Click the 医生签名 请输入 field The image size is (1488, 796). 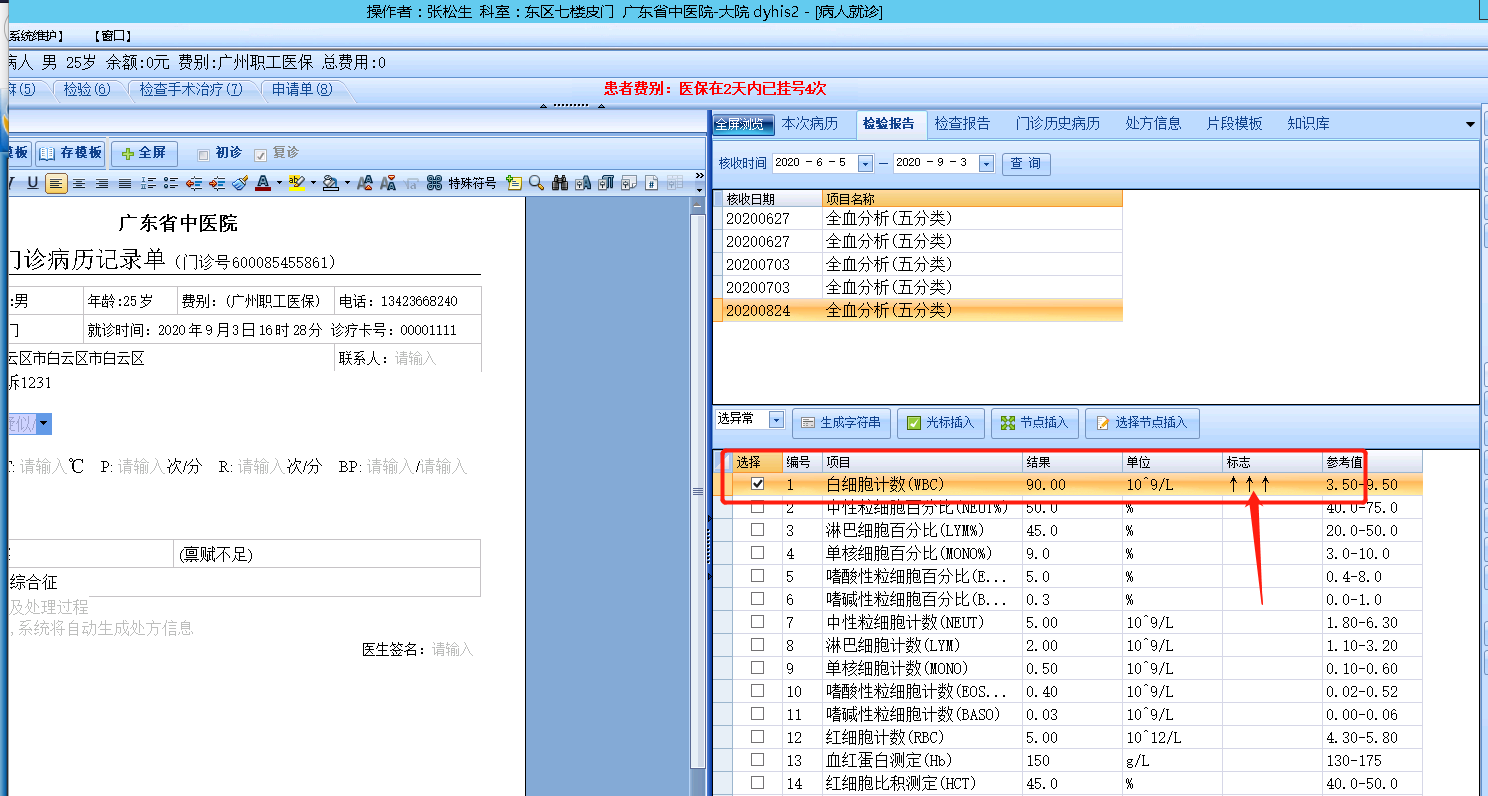pyautogui.click(x=452, y=650)
